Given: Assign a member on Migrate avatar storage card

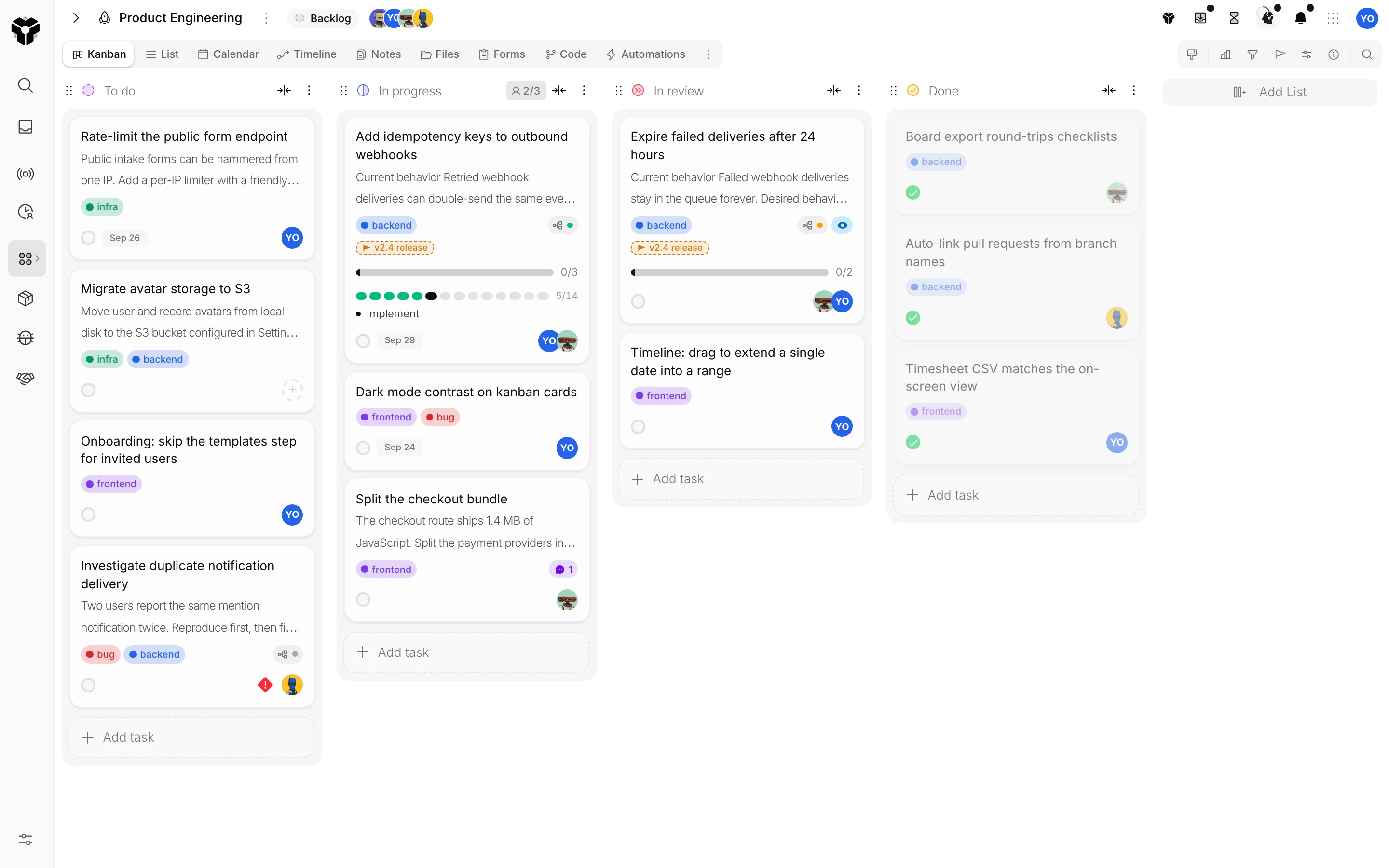Looking at the screenshot, I should [x=292, y=391].
